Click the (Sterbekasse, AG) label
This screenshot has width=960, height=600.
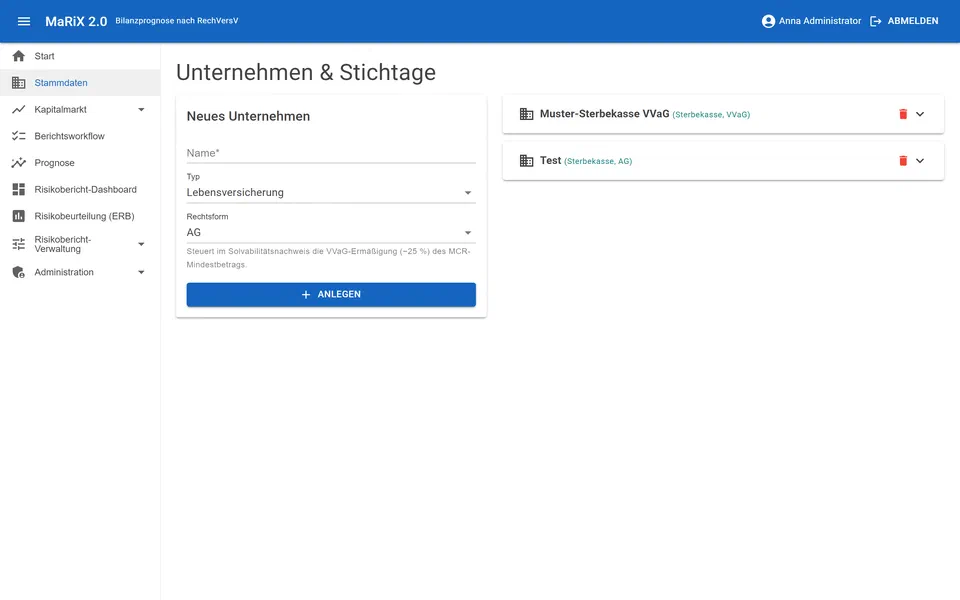[598, 162]
